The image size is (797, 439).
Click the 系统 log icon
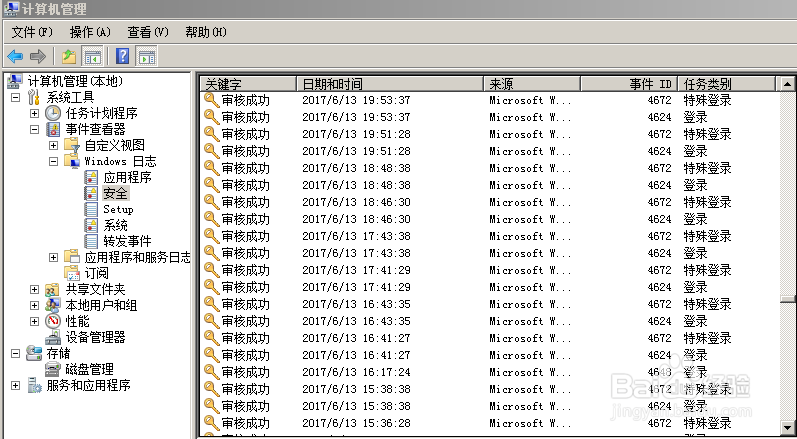pos(91,225)
